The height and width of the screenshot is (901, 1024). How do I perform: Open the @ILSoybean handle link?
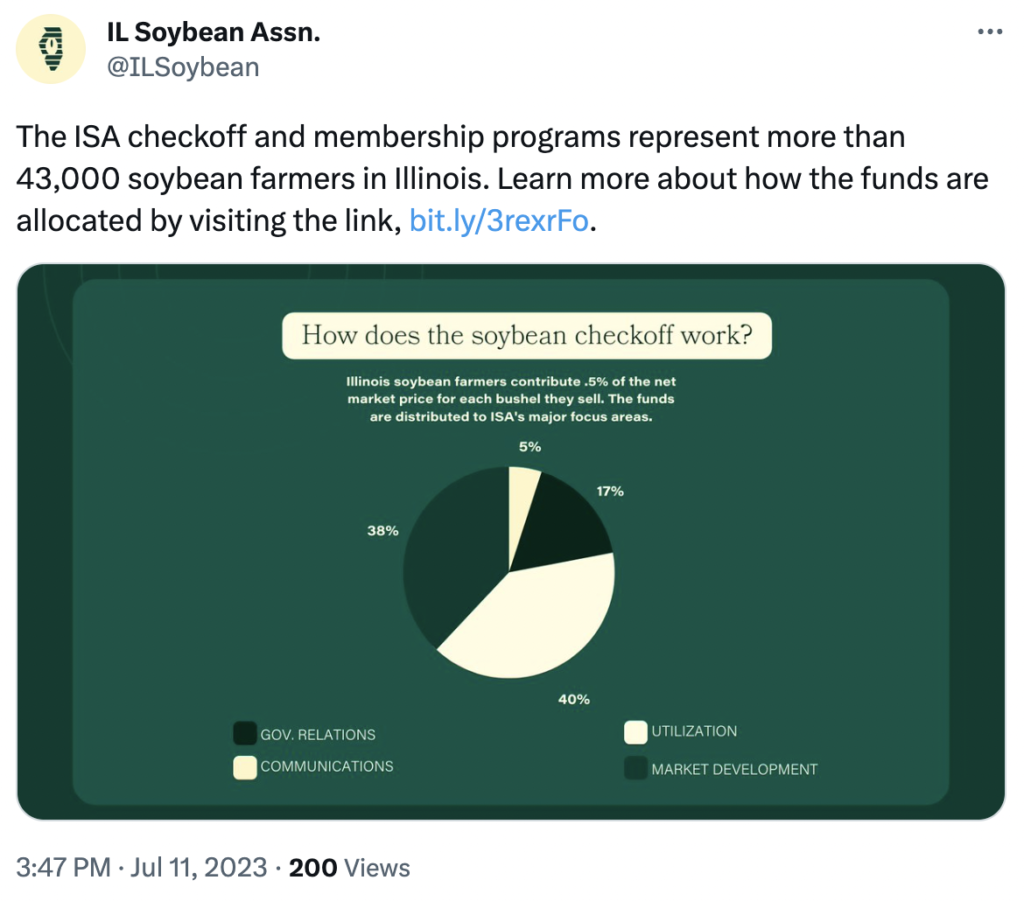183,67
